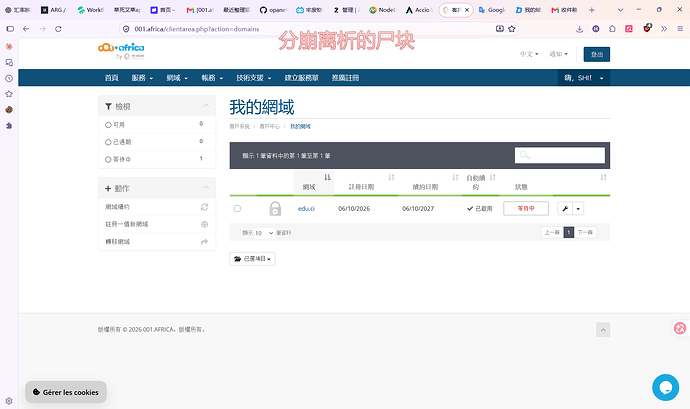Open a new tab with the plus icon
Screen dimensions: 690x409
592,10
